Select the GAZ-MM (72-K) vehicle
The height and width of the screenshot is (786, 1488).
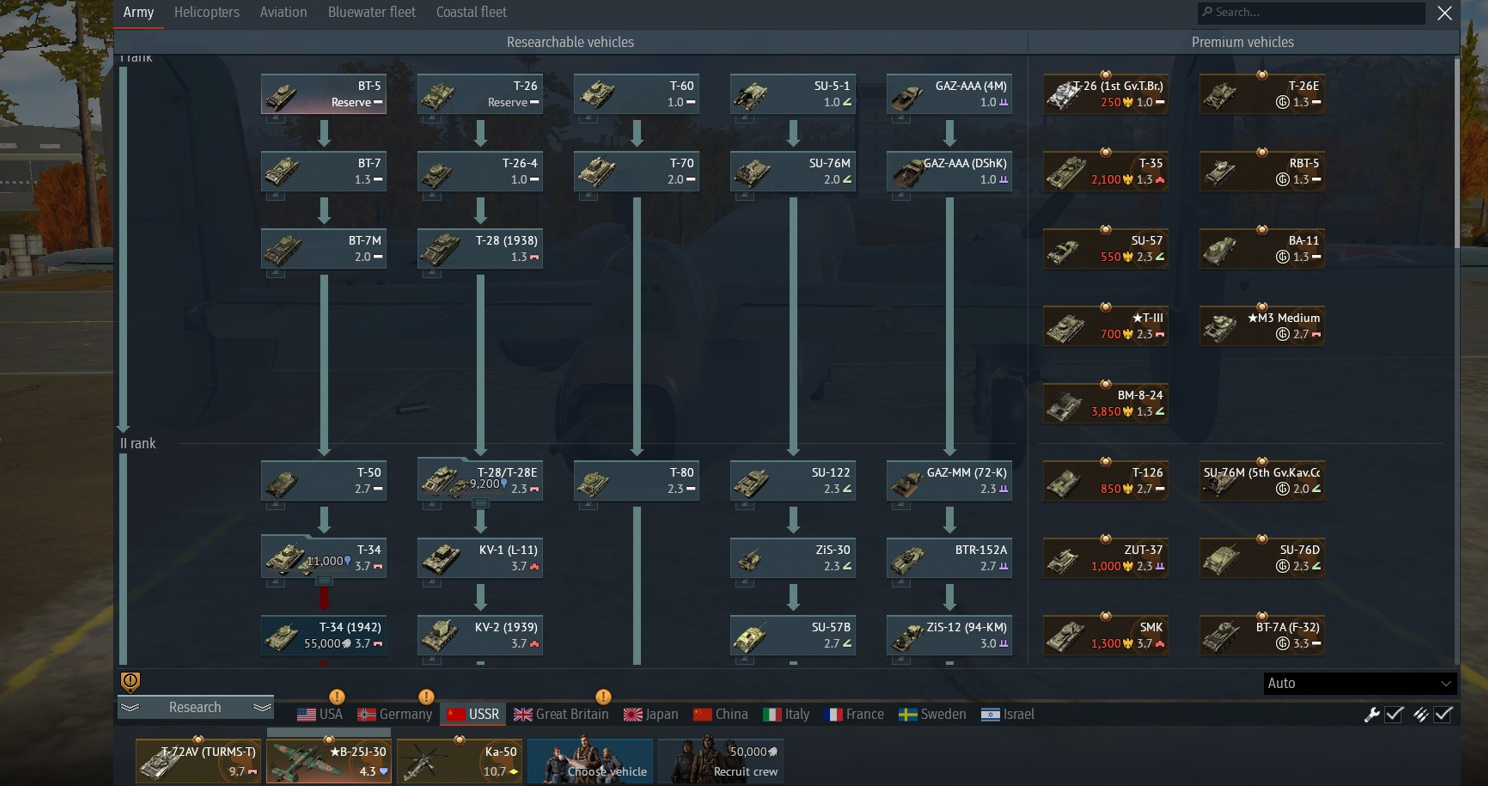(949, 480)
